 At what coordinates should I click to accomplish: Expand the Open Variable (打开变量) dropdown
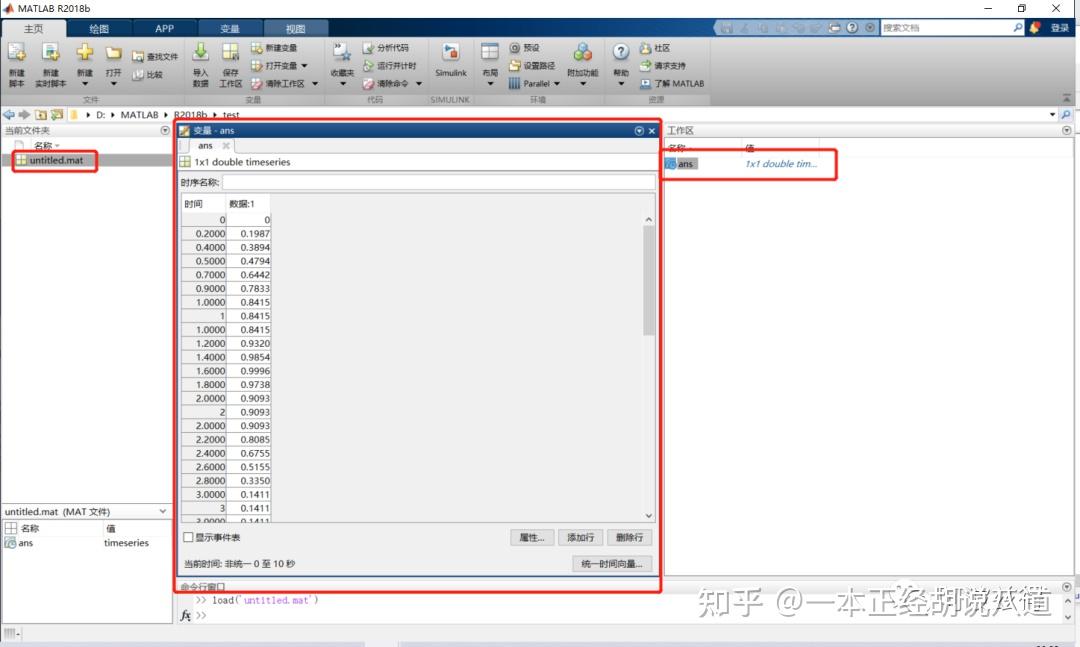coord(304,65)
